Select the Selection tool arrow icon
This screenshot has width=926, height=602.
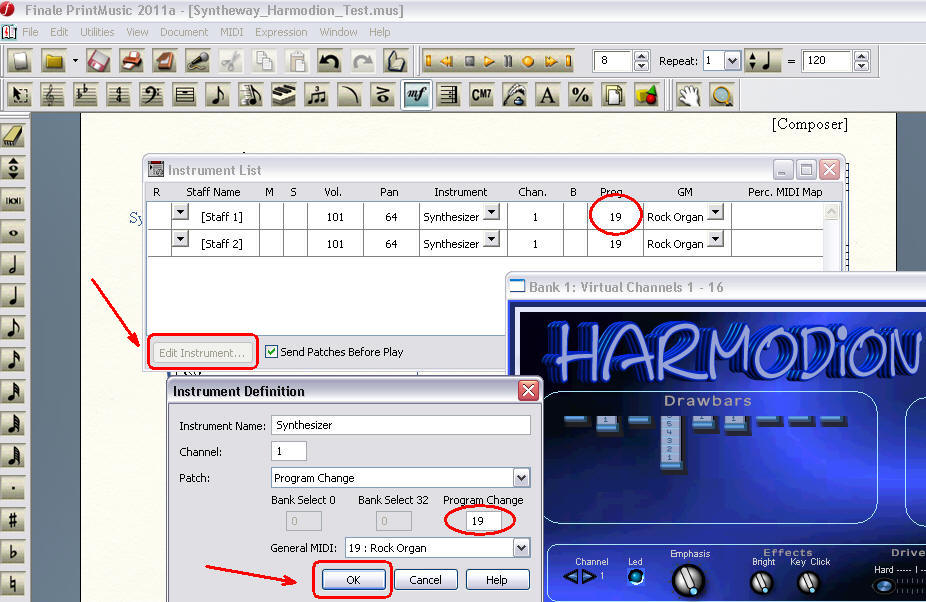pyautogui.click(x=20, y=95)
